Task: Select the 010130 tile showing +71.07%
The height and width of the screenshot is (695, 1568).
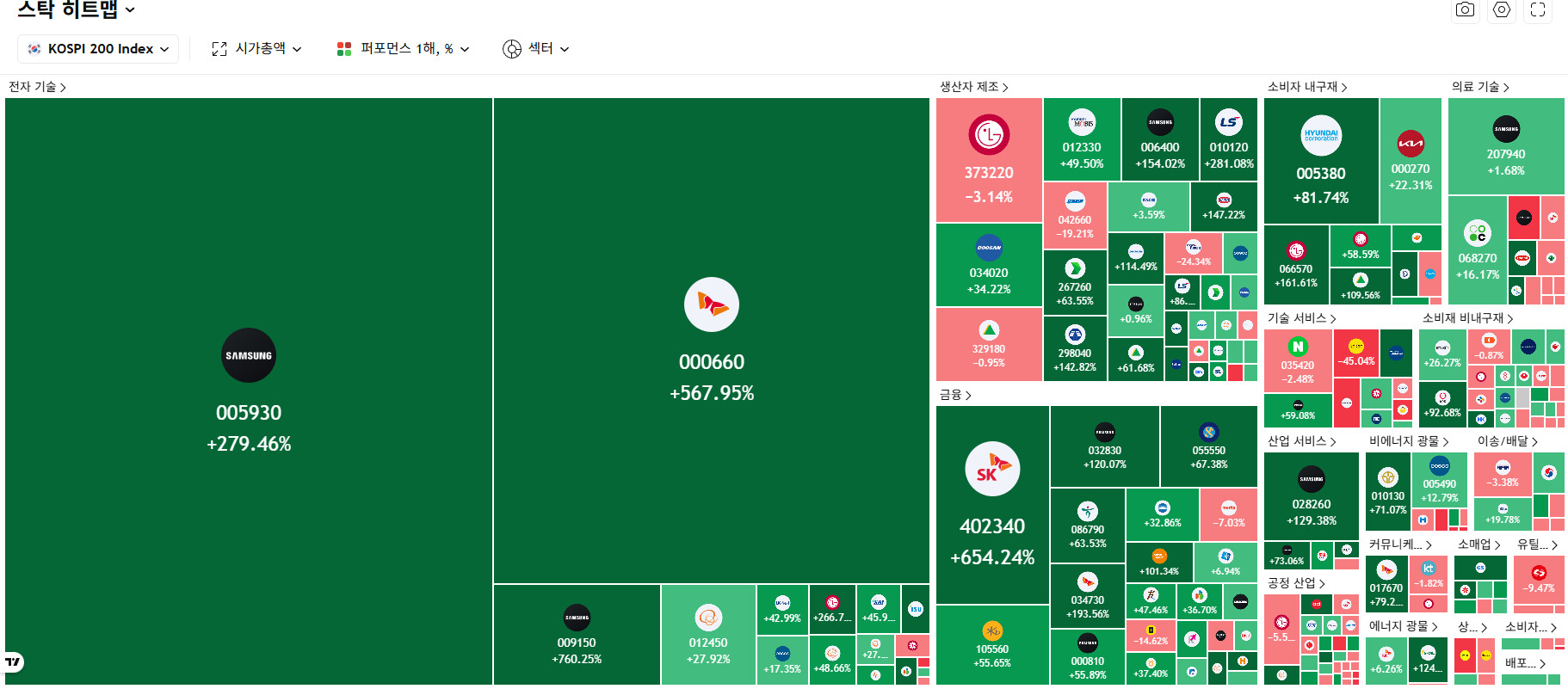Action: click(1388, 491)
